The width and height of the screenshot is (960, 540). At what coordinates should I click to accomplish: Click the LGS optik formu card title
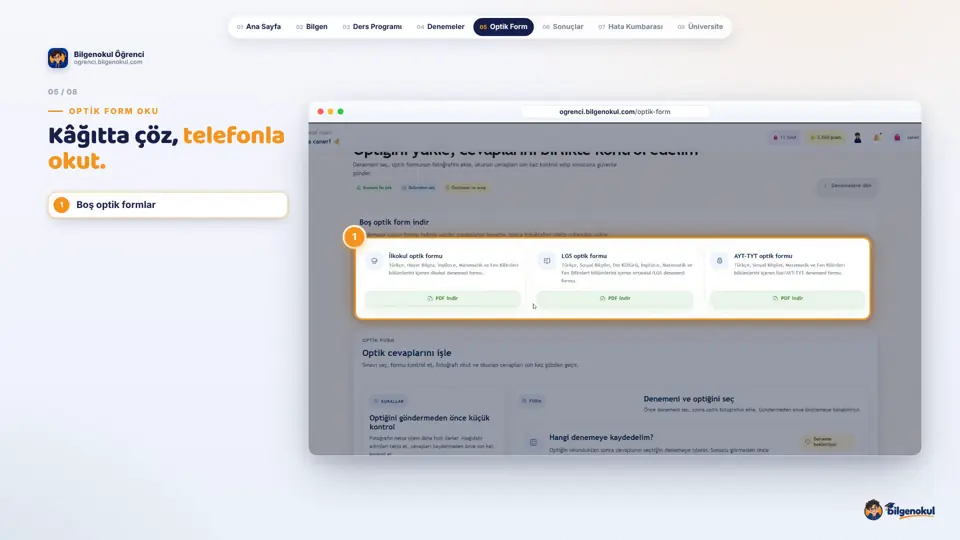point(584,256)
